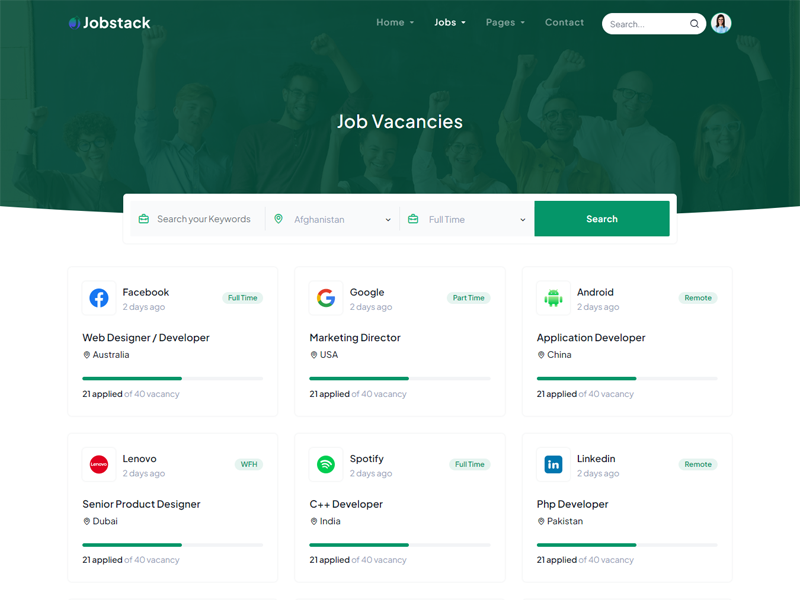Open the Jobs menu
800x600 pixels.
449,22
